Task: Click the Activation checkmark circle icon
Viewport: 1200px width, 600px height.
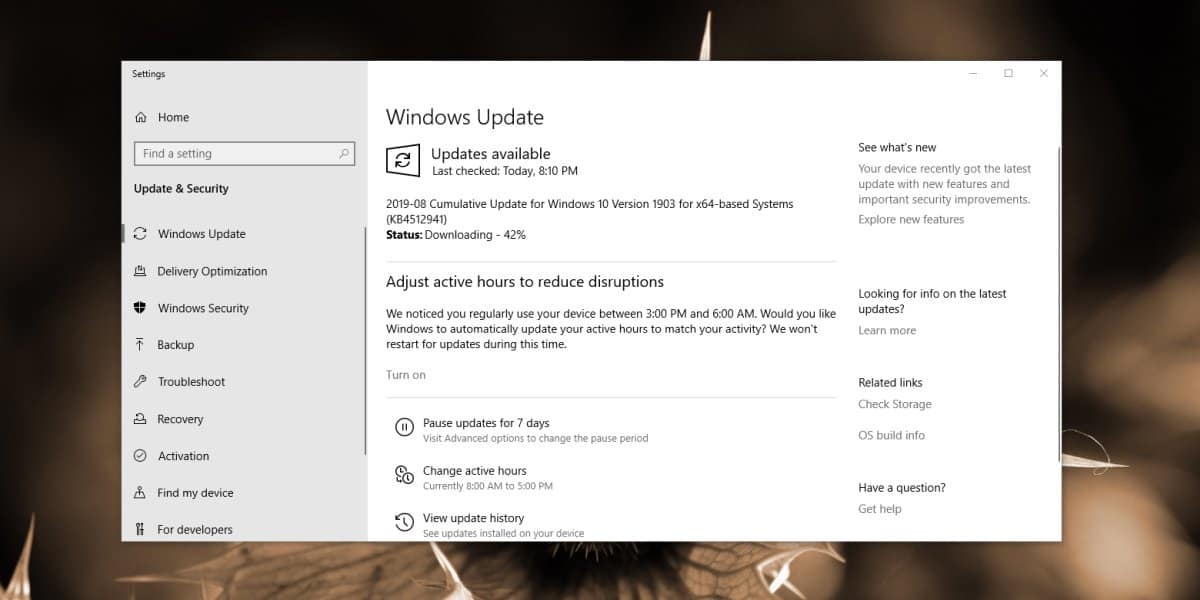Action: (x=140, y=456)
